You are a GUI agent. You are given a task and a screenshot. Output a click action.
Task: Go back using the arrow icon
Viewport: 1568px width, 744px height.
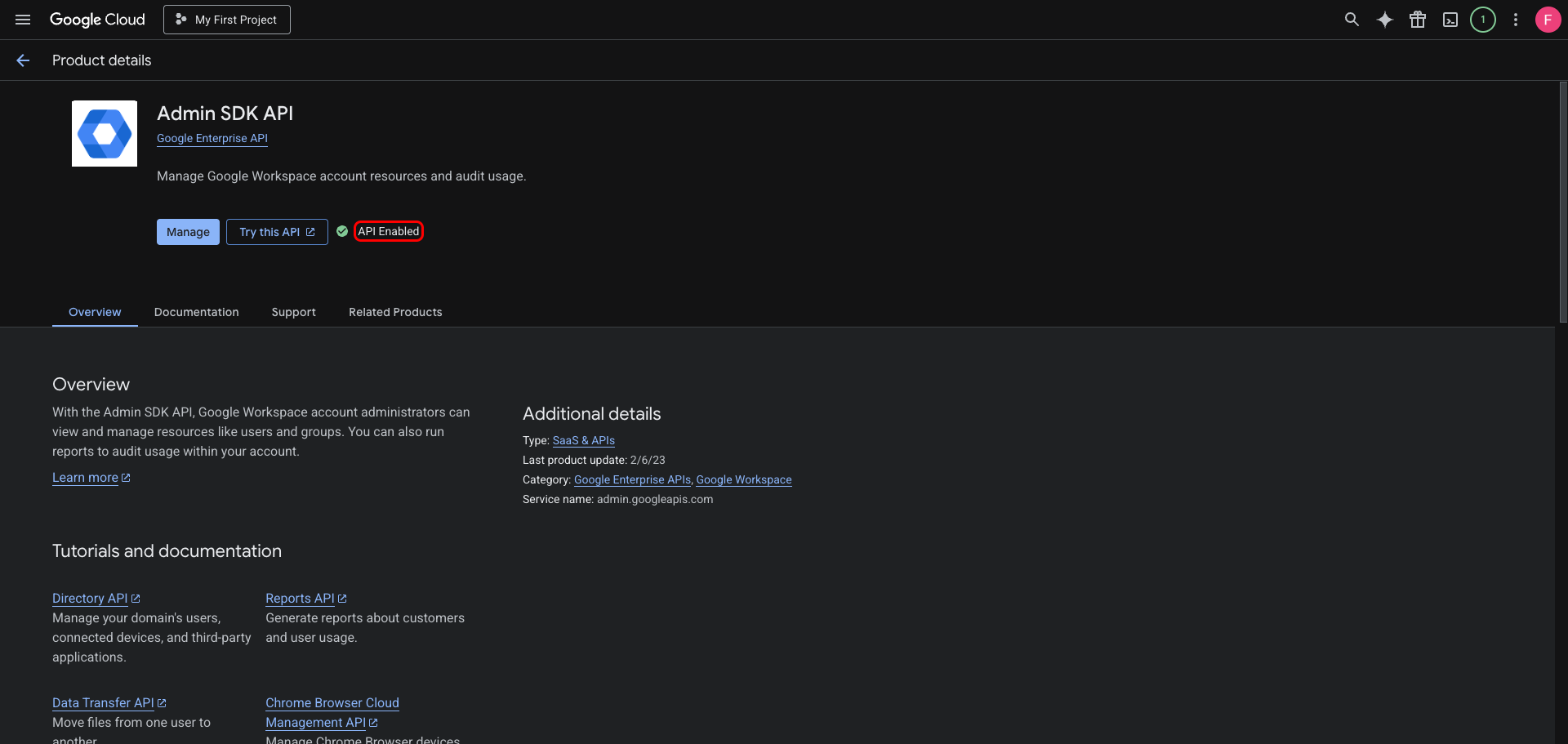click(x=23, y=60)
